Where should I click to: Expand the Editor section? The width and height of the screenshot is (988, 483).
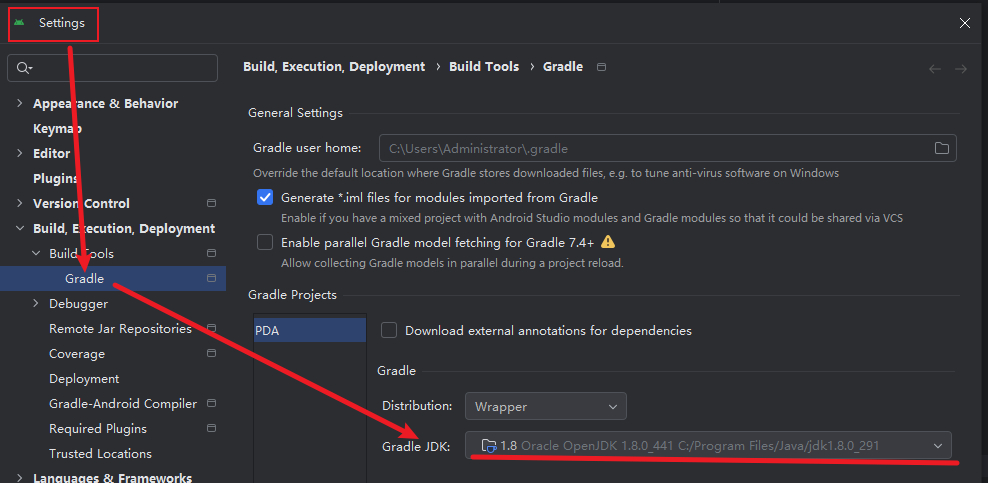point(20,153)
